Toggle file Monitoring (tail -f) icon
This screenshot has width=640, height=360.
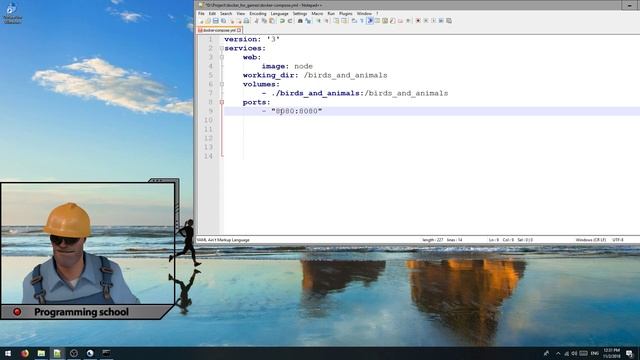(x=407, y=21)
